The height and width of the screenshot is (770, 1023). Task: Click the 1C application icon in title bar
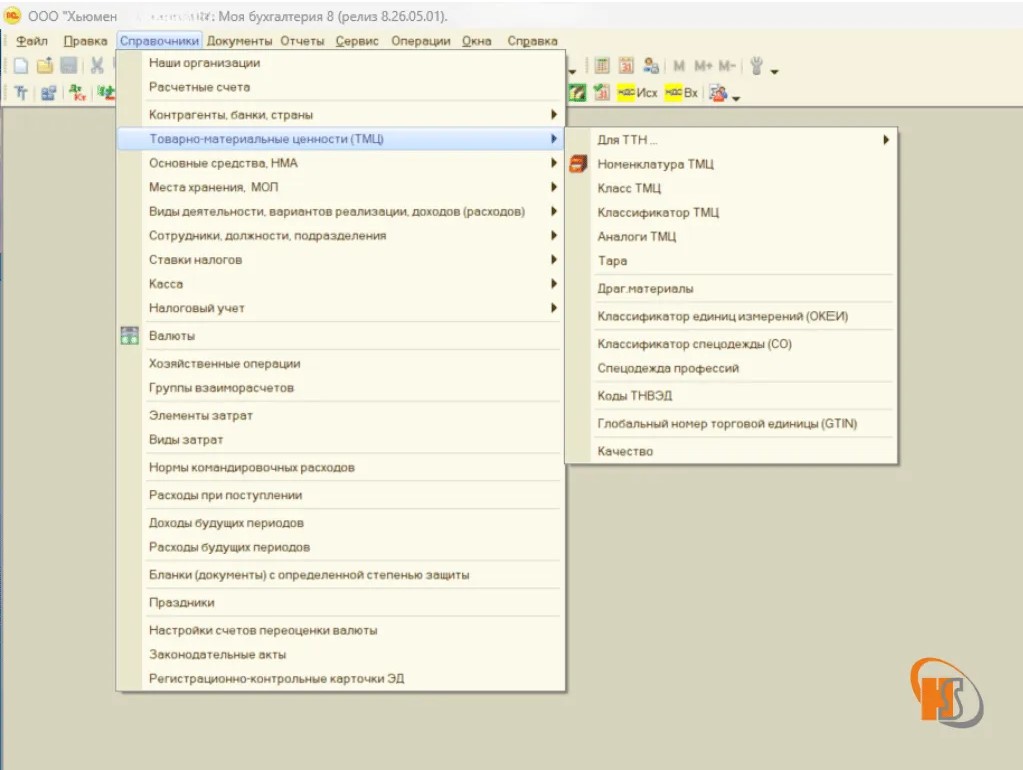12,15
